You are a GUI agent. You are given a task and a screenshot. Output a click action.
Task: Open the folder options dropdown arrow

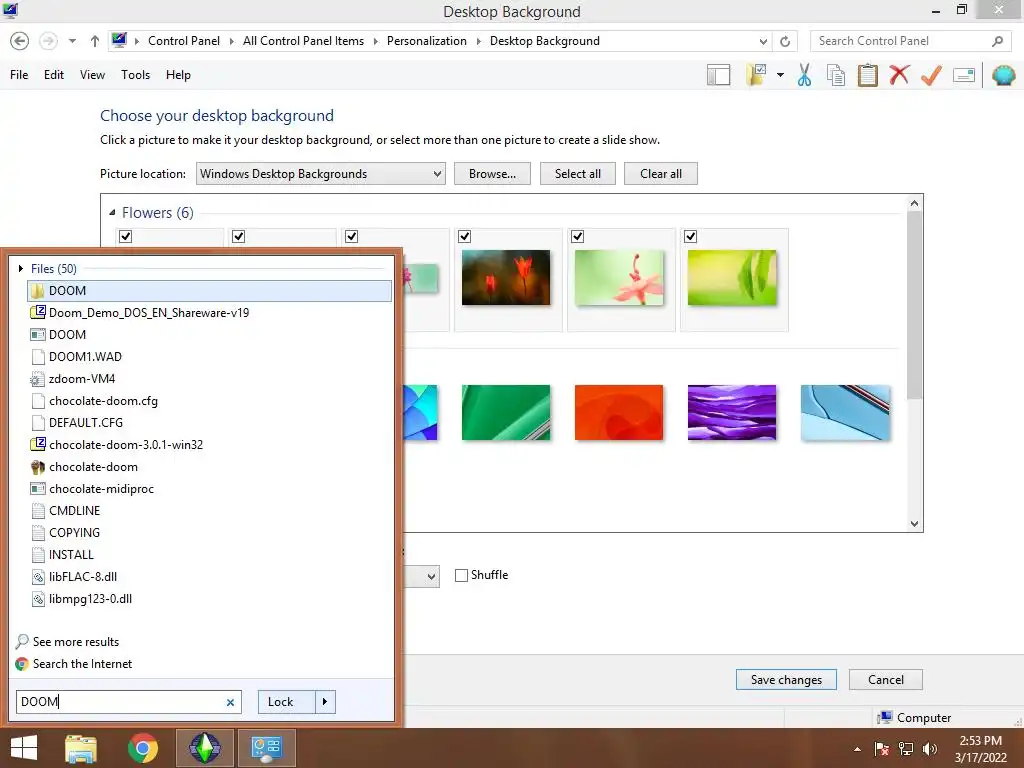click(x=780, y=75)
